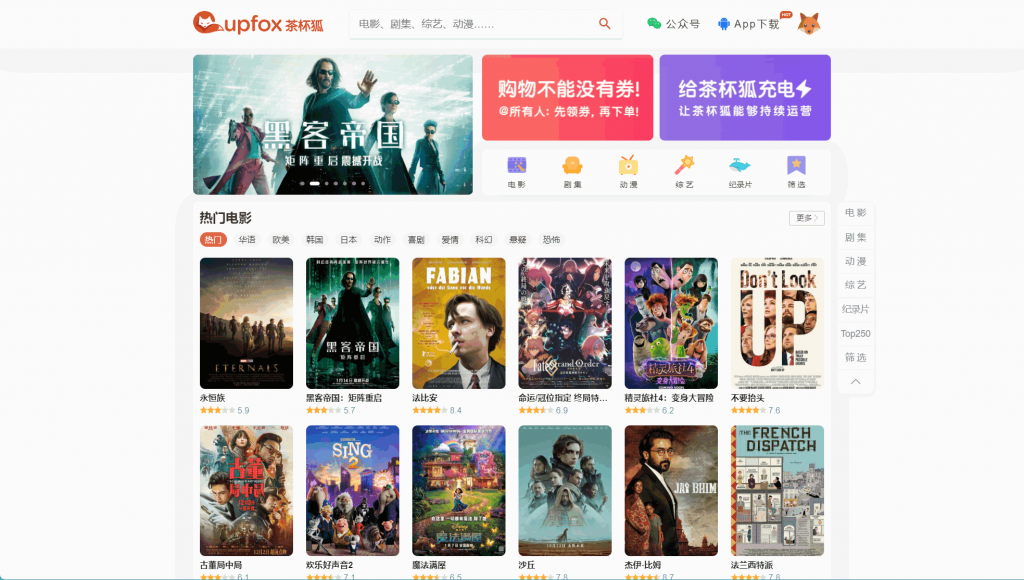Screen dimensions: 1024x580
Task: Click the 法比安 title link
Action: coord(424,398)
